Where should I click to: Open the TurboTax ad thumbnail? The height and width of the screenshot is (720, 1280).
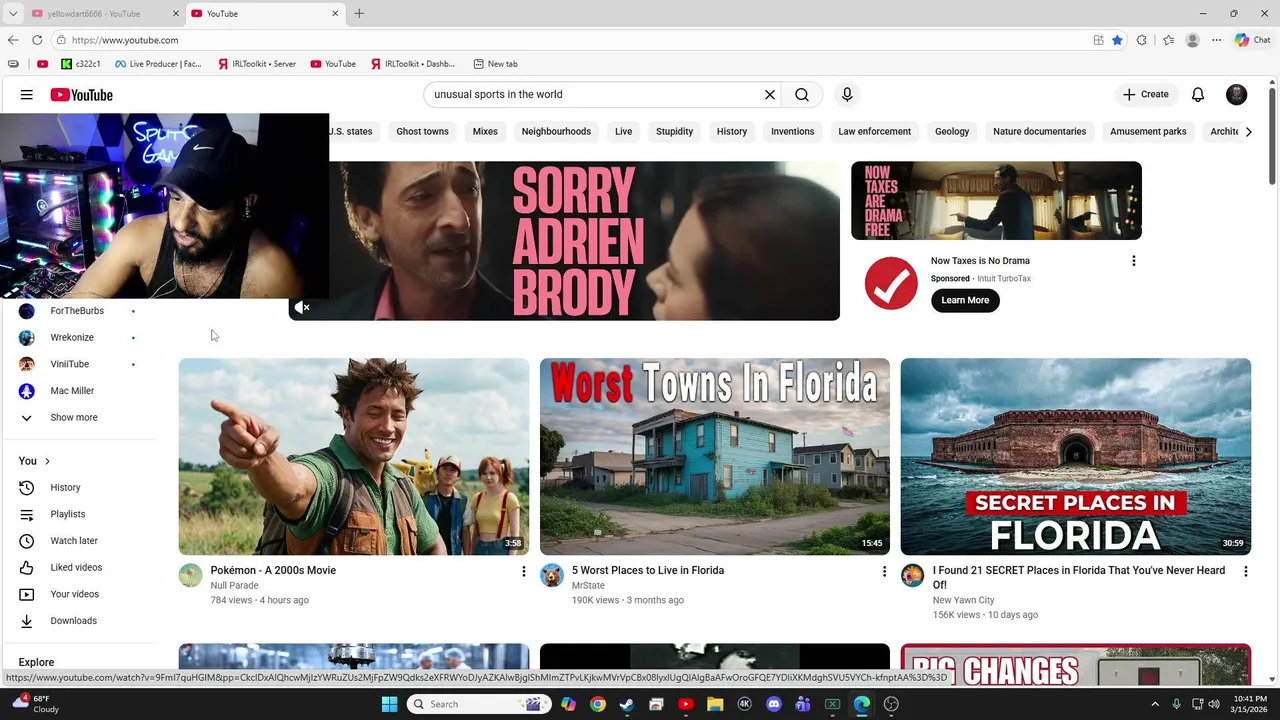(x=996, y=200)
